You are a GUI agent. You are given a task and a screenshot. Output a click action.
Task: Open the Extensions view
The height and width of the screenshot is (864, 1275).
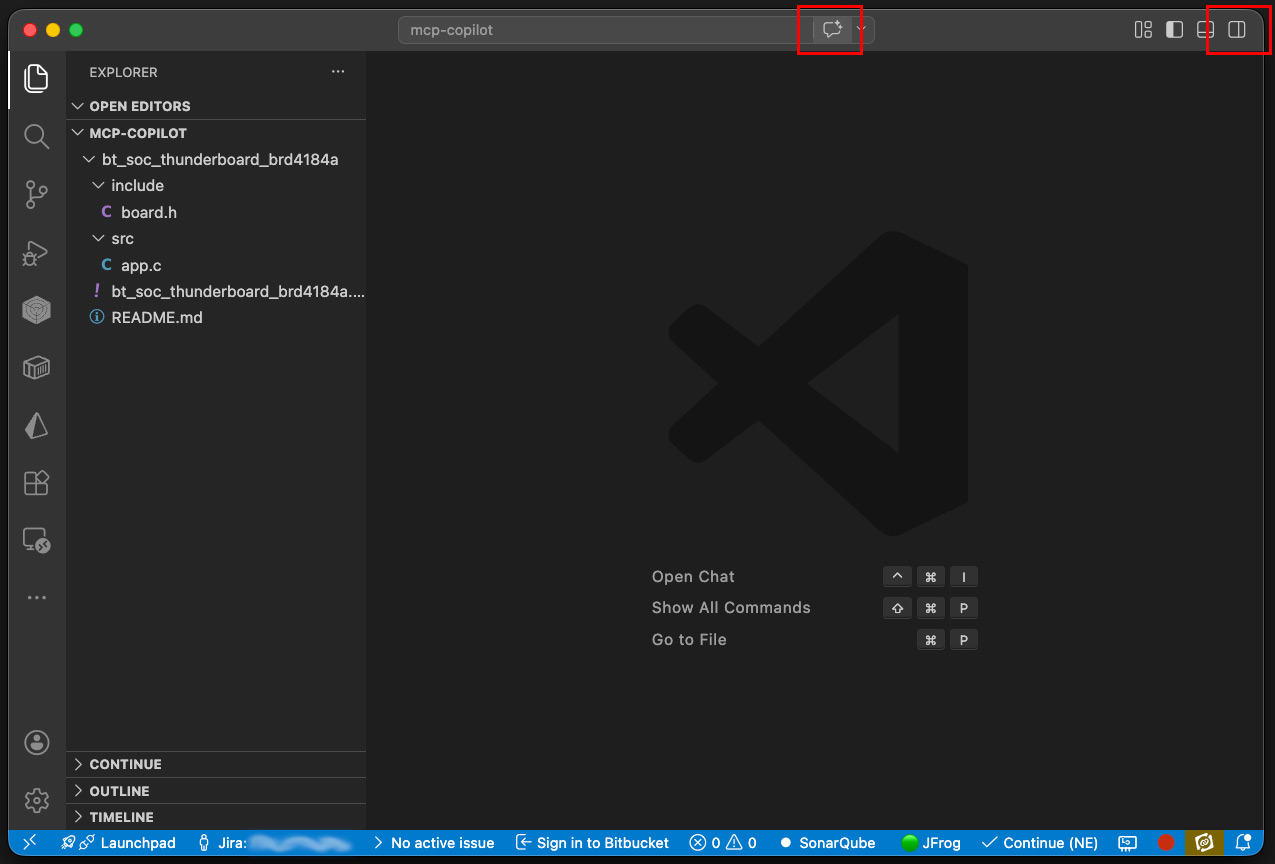click(36, 484)
